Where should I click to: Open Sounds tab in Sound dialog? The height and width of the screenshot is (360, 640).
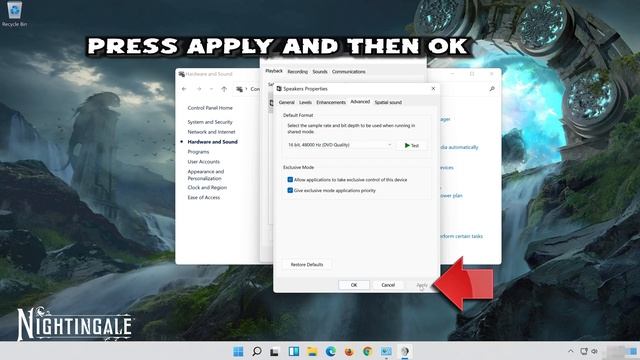pos(320,71)
